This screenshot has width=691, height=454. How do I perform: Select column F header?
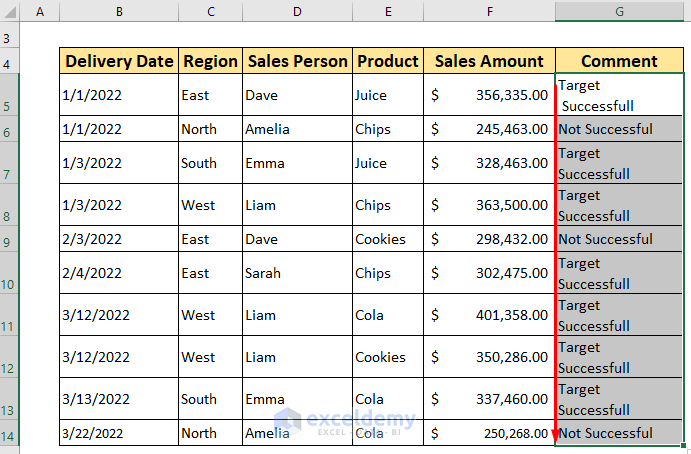click(489, 11)
